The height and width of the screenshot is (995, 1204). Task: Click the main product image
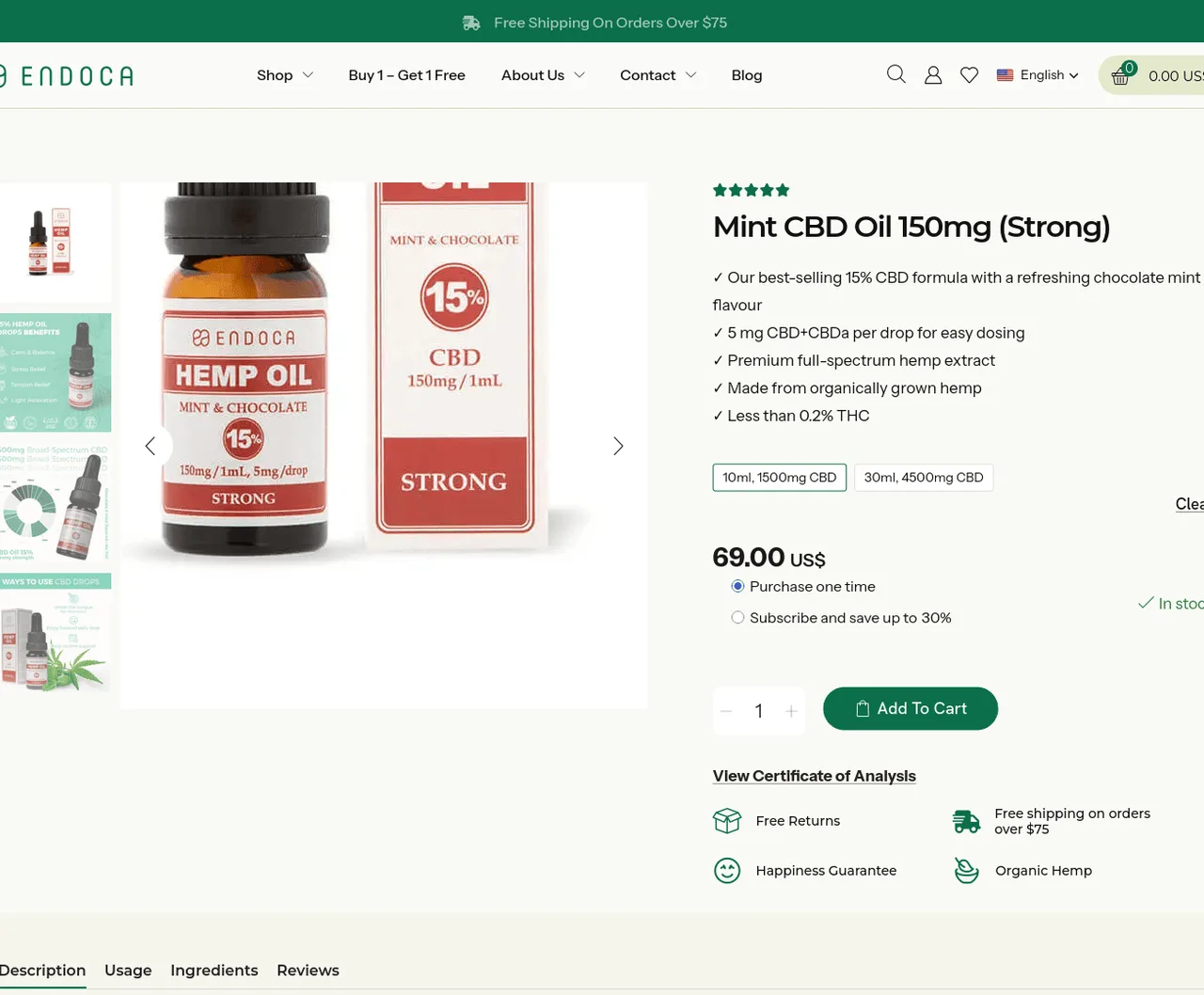(x=384, y=445)
